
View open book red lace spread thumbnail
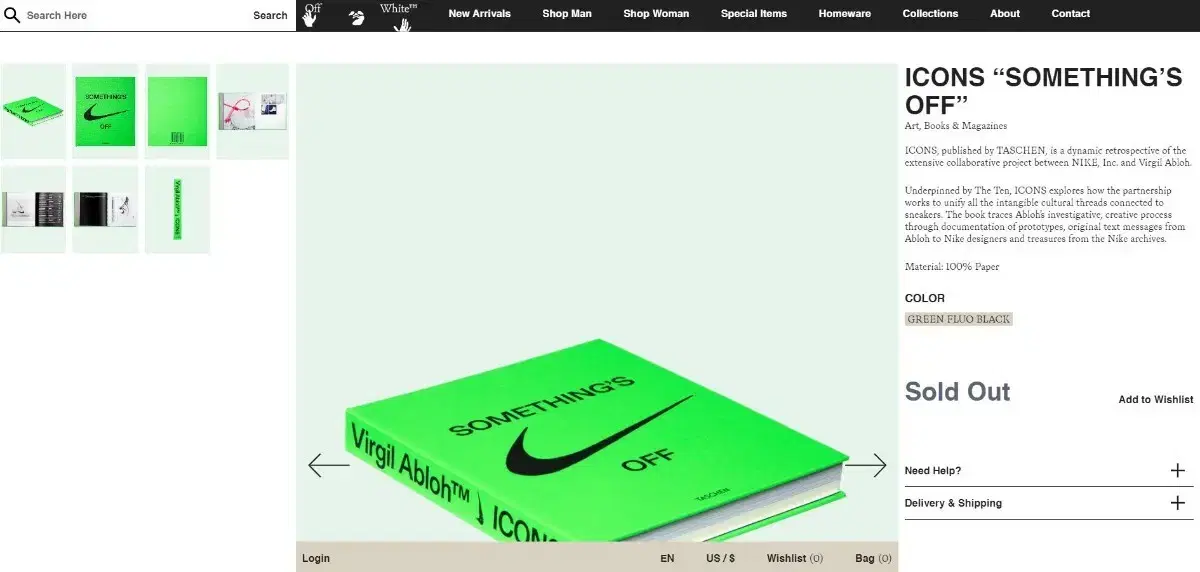pos(253,111)
